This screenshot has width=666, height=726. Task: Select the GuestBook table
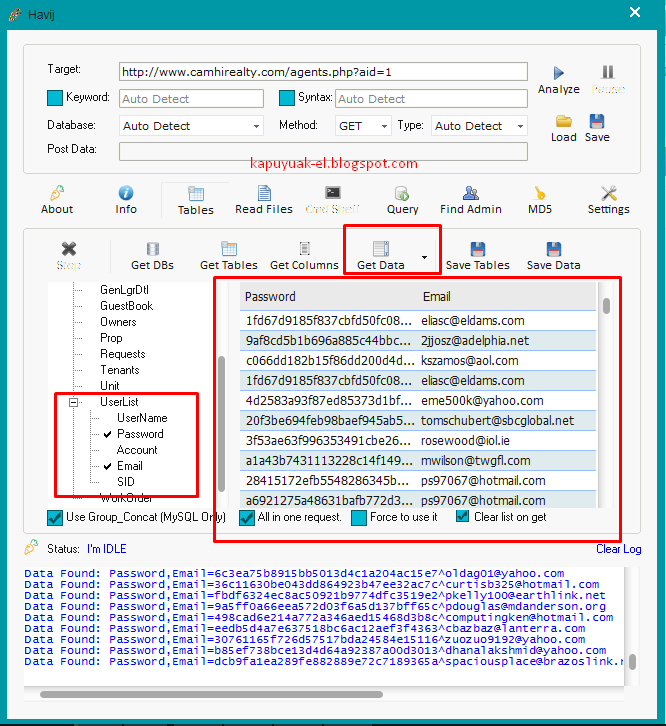coord(126,306)
